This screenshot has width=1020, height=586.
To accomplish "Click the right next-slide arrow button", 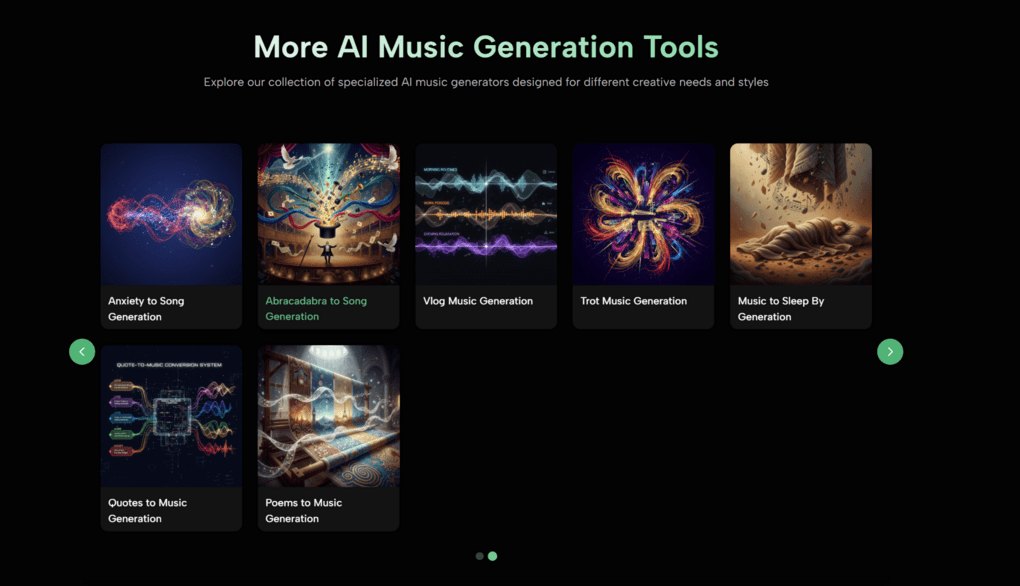I will pos(890,351).
